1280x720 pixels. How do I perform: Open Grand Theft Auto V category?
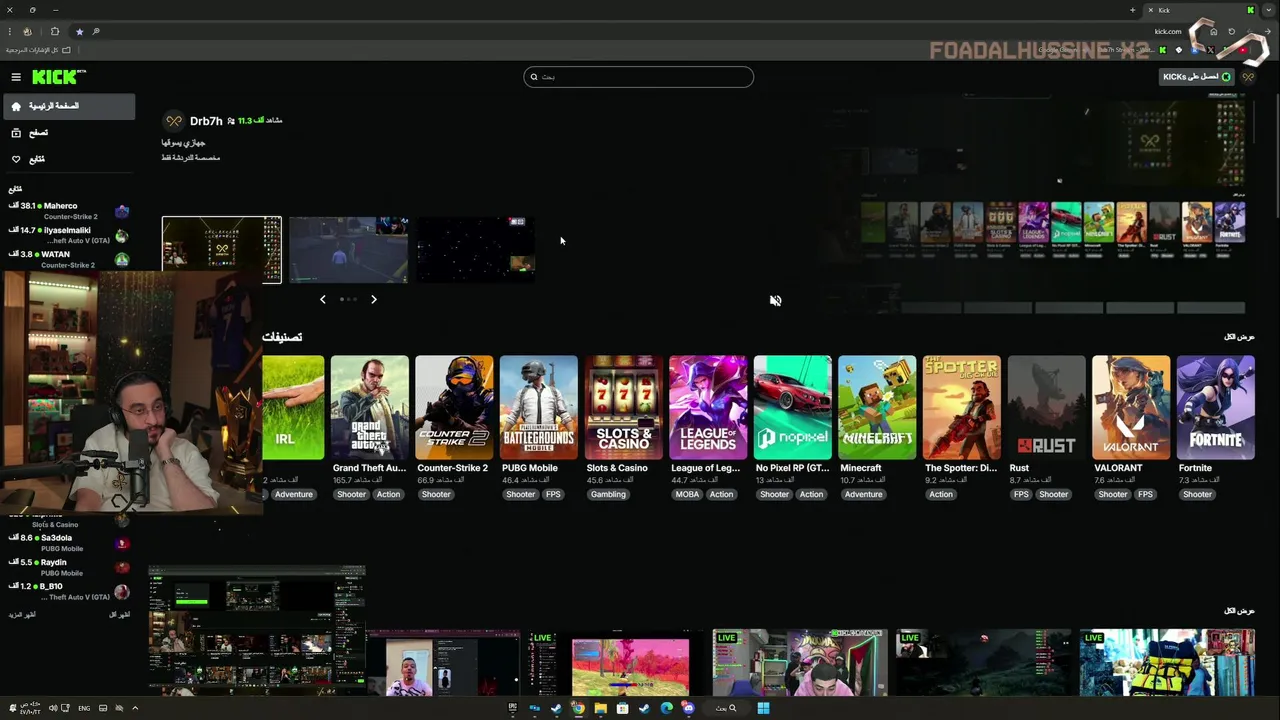[x=370, y=407]
